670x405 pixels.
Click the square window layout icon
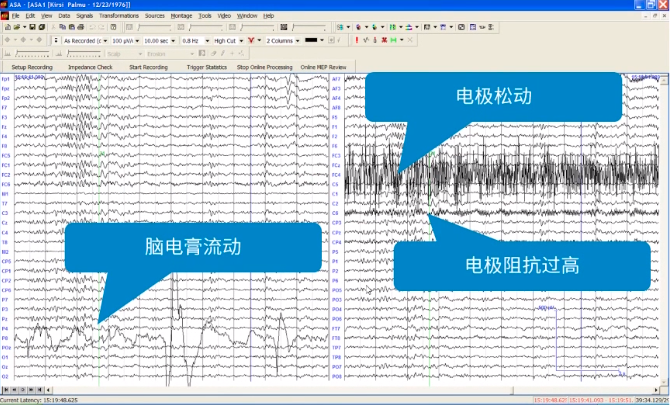point(461,27)
